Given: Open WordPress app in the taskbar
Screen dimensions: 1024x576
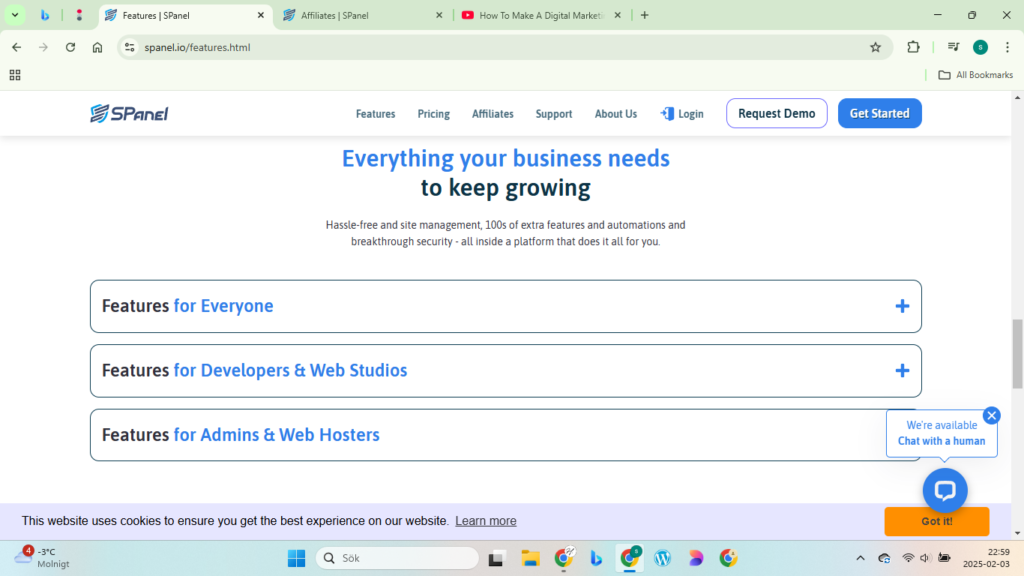Looking at the screenshot, I should click(x=662, y=558).
